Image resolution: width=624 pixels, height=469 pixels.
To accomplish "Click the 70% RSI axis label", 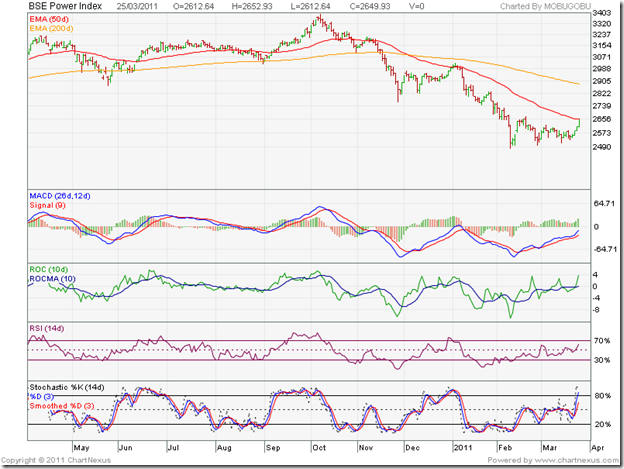I will (x=602, y=341).
